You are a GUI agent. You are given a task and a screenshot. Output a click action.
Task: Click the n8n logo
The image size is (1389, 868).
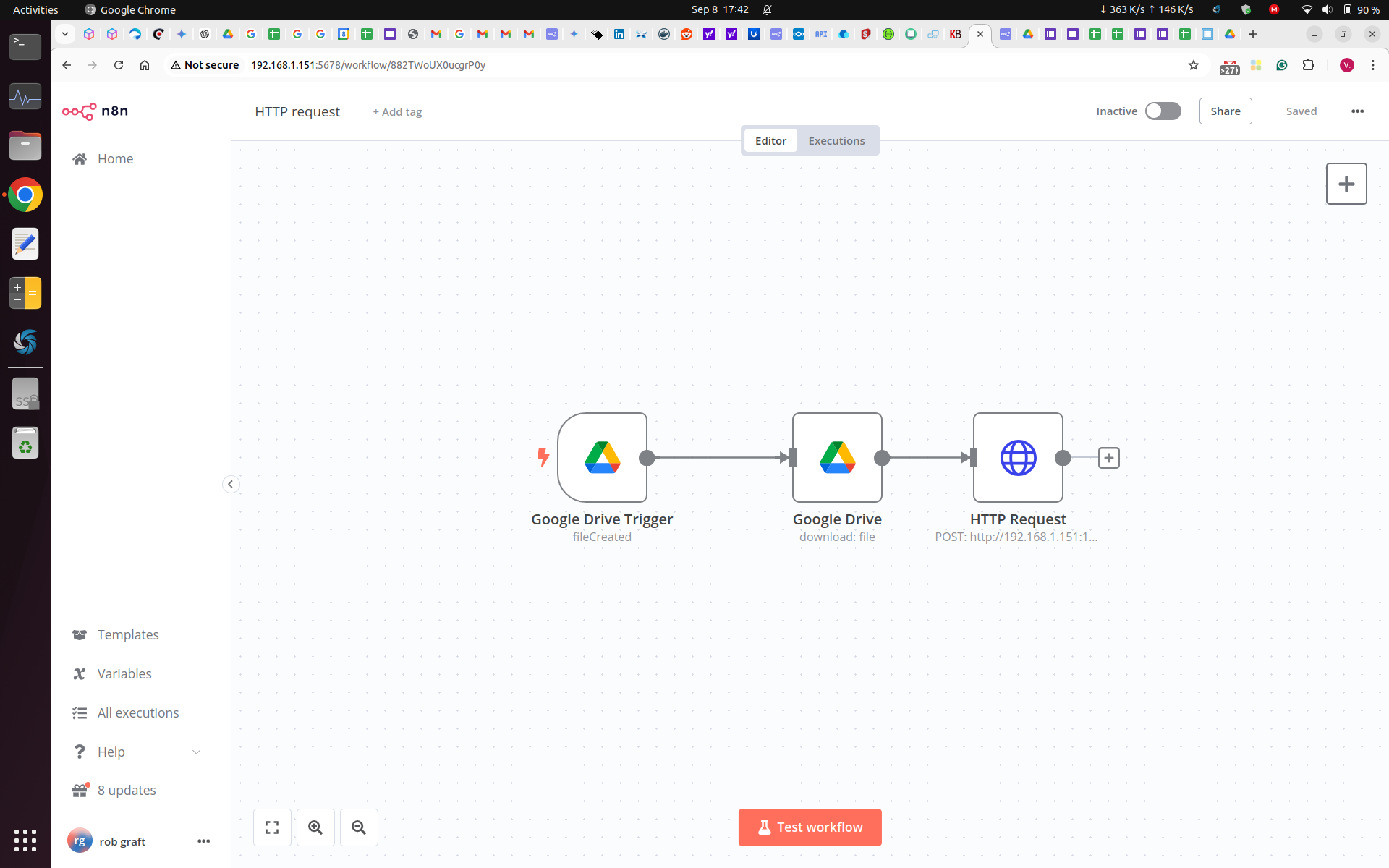click(x=95, y=111)
